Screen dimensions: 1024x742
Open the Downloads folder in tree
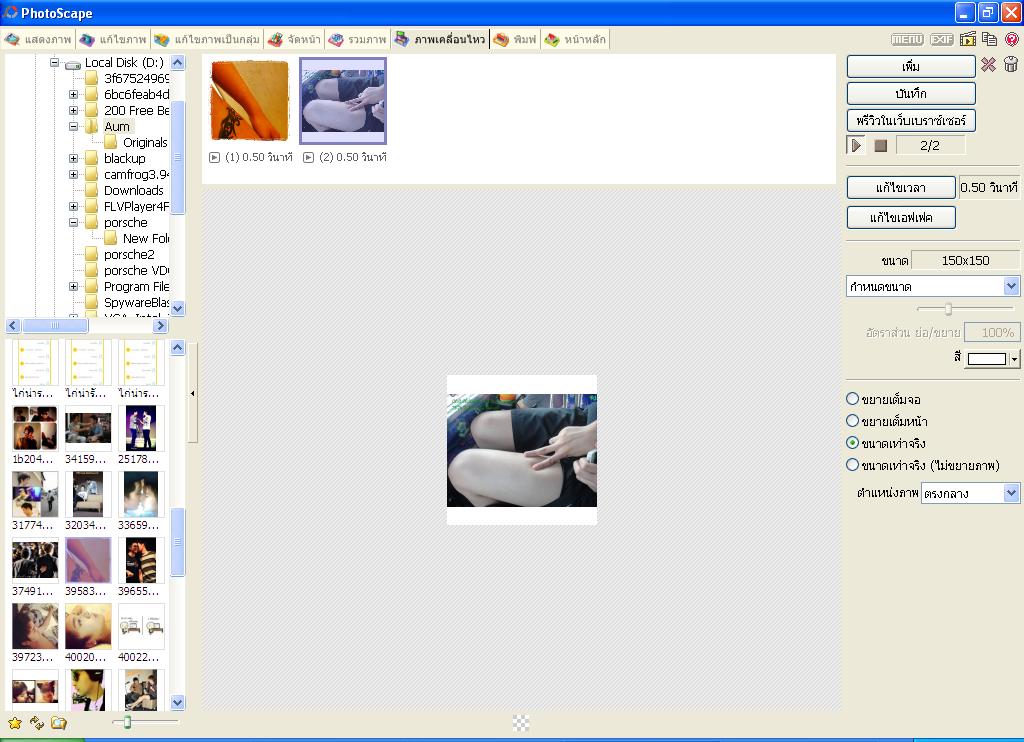coord(133,190)
